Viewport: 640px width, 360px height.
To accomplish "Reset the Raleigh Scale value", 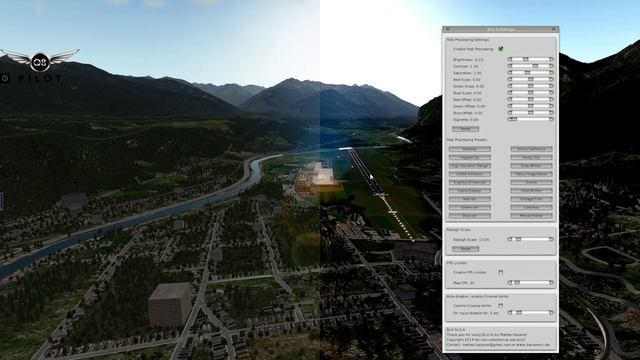I will pos(465,249).
